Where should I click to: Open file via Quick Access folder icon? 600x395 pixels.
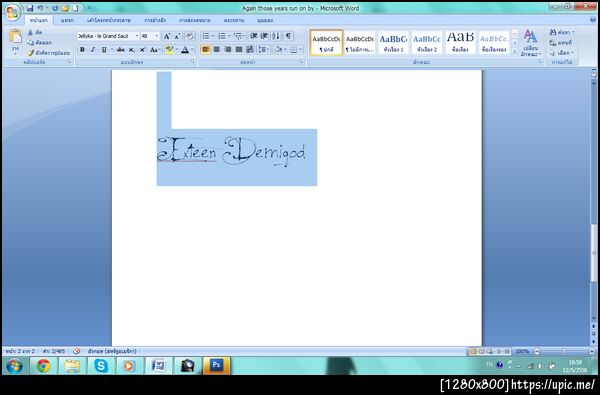click(65, 8)
